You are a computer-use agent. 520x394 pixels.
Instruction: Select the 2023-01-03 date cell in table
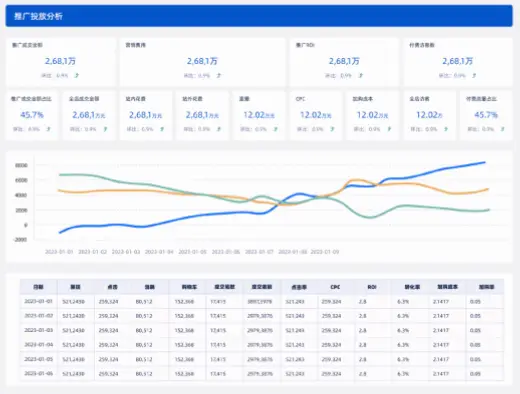tap(38, 330)
